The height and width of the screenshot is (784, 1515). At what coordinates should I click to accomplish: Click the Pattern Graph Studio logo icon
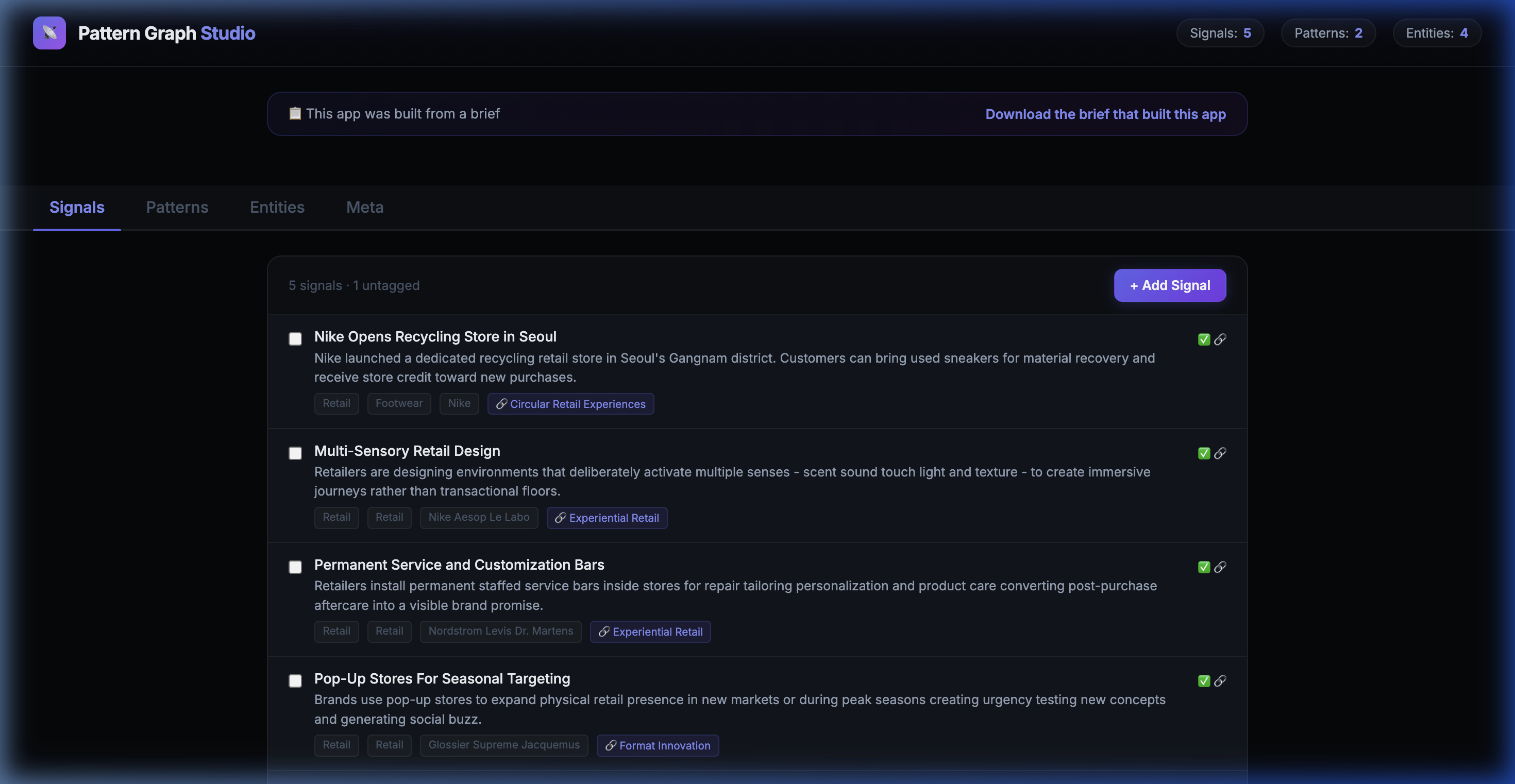click(x=49, y=33)
